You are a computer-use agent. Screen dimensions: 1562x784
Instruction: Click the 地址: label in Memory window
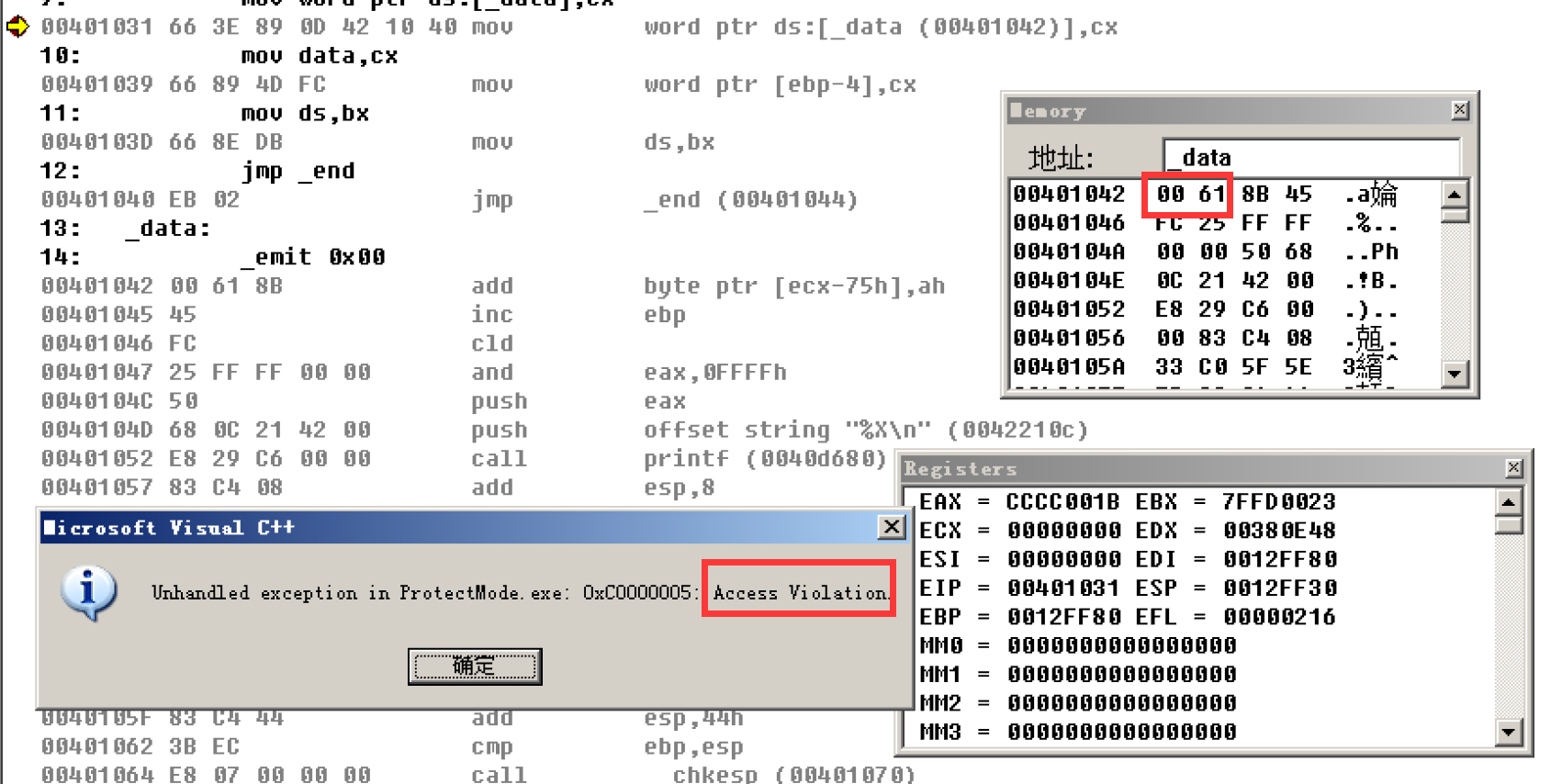[x=1061, y=158]
